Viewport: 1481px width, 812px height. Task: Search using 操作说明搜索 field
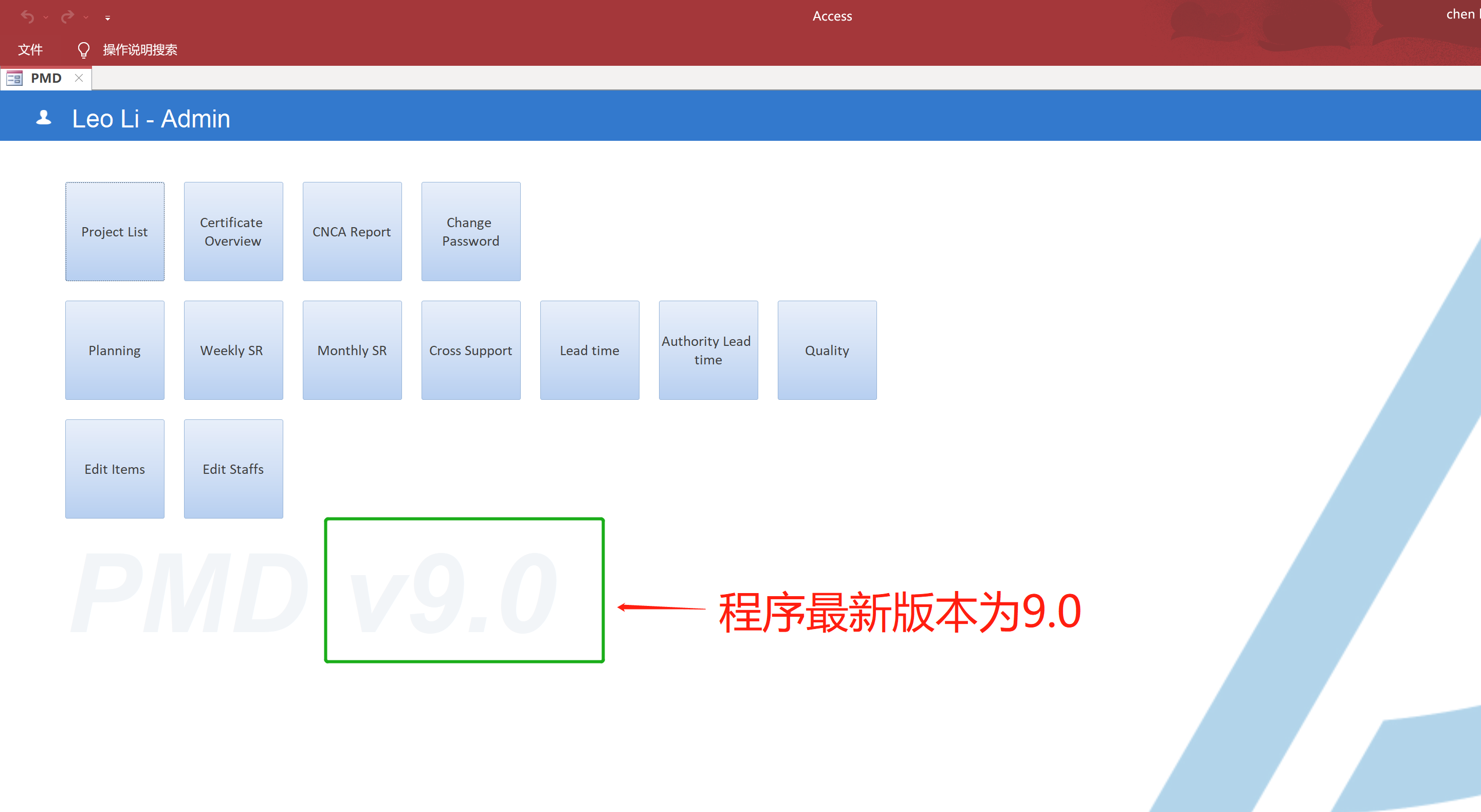(x=140, y=49)
